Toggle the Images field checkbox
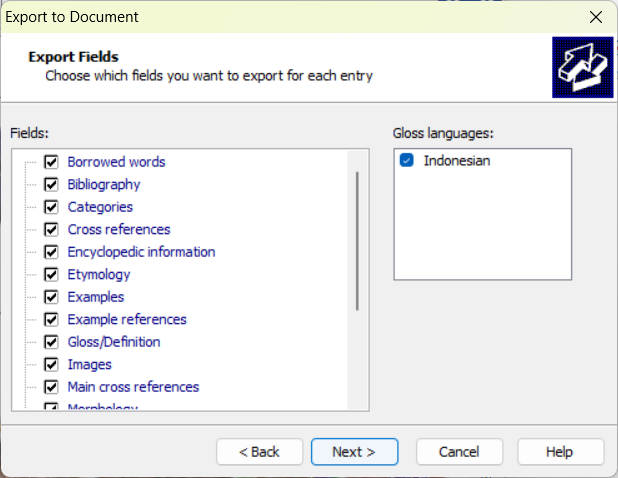Viewport: 618px width, 478px height. (x=52, y=364)
